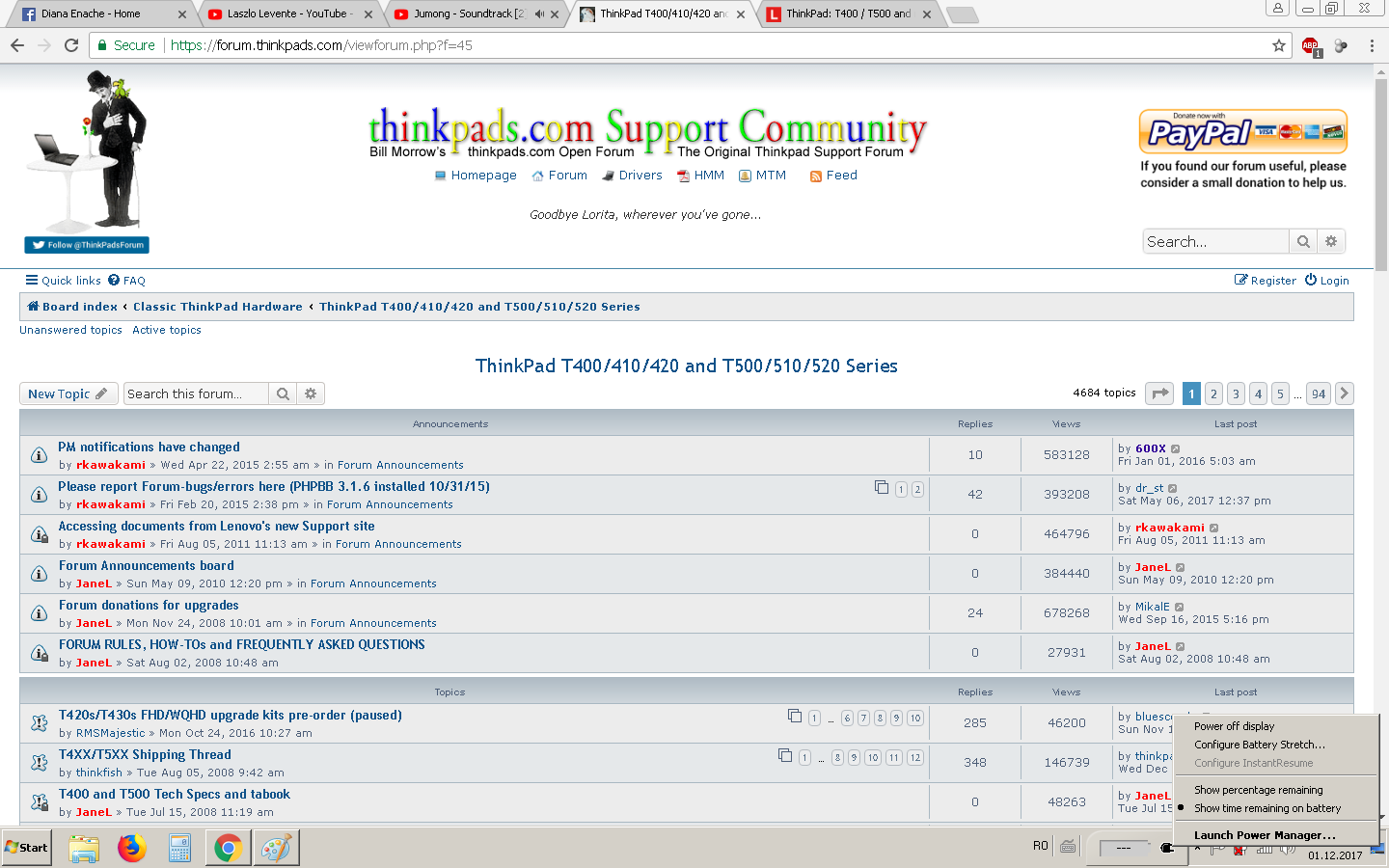This screenshot has width=1389, height=868.
Task: Click the jump-to-page arrow icon
Action: point(1159,393)
